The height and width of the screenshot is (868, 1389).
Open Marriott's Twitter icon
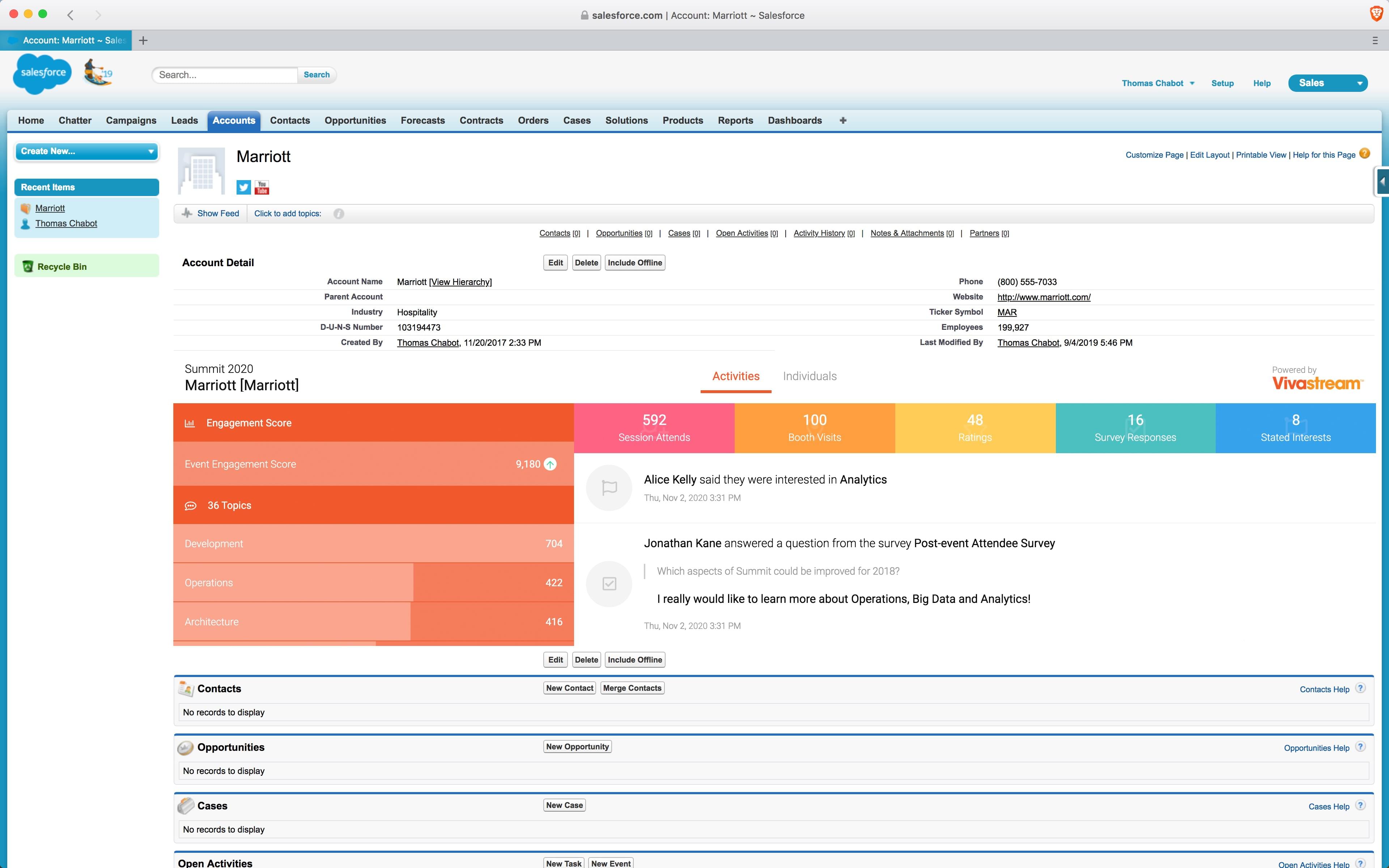point(243,187)
